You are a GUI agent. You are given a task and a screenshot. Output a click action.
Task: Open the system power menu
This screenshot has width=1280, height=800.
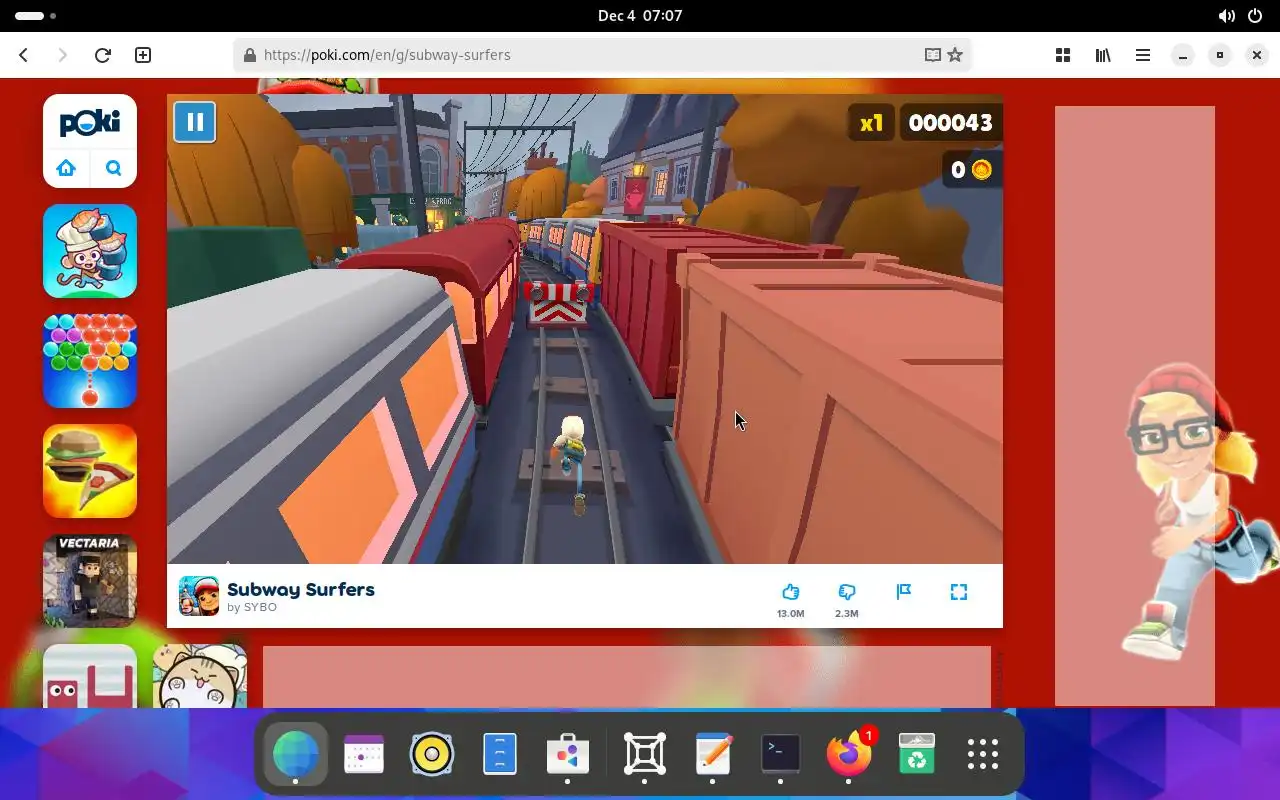[x=1255, y=16]
